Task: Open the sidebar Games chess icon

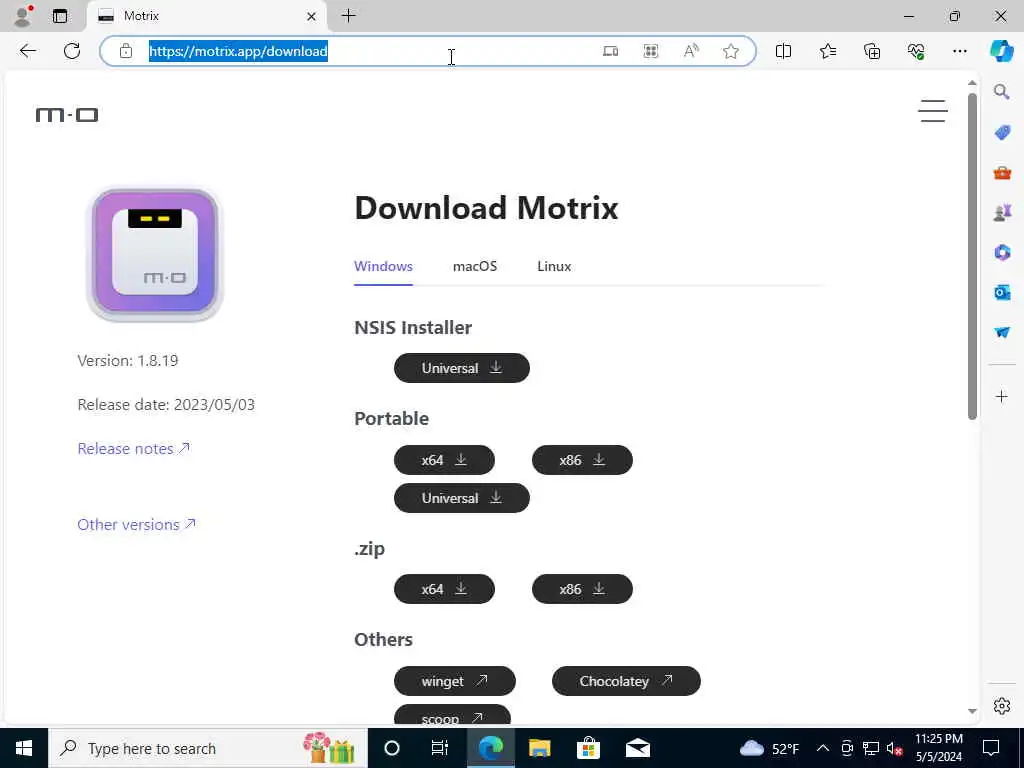Action: (x=1002, y=212)
